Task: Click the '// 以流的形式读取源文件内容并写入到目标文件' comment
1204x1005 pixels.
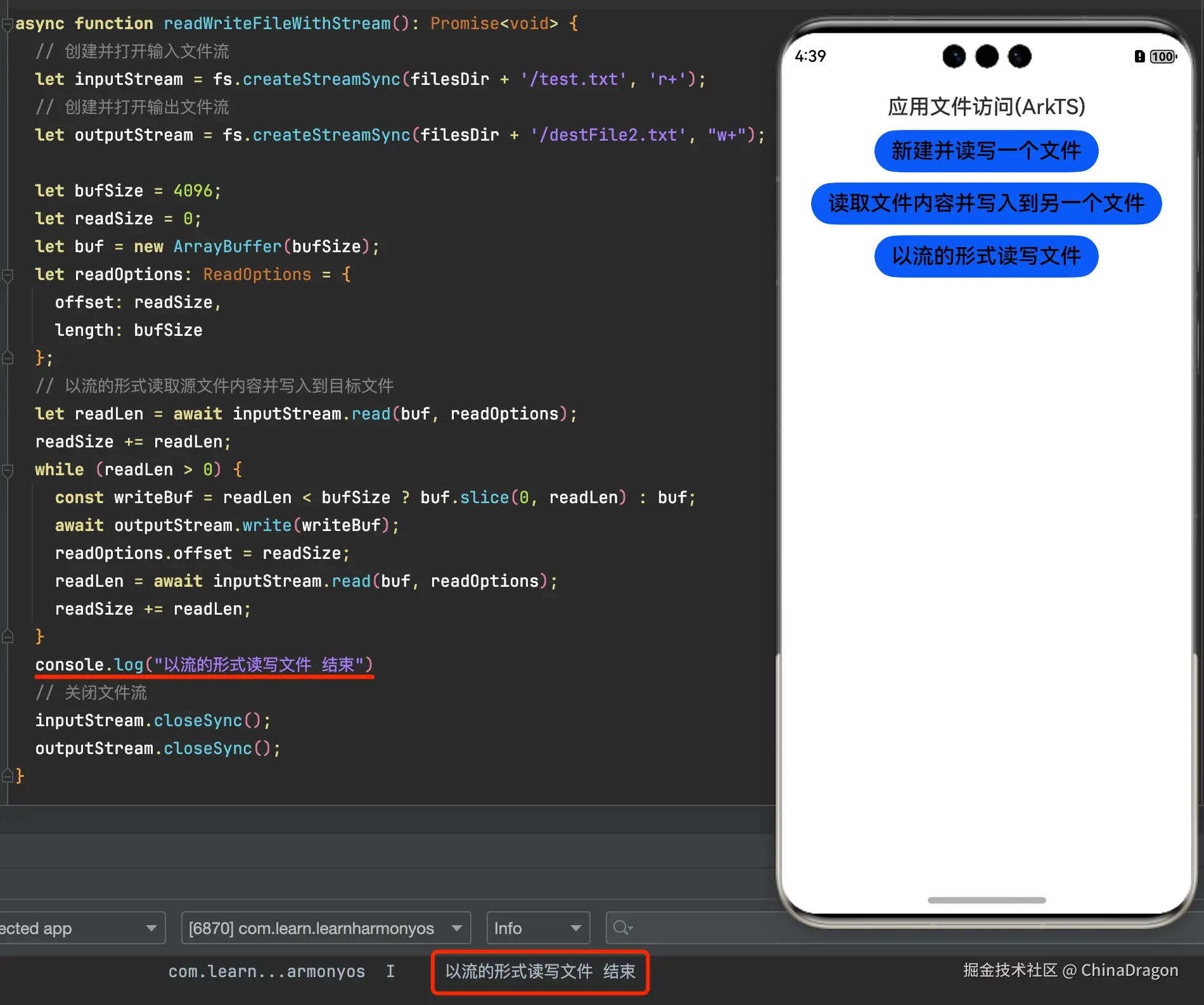Action: tap(214, 386)
